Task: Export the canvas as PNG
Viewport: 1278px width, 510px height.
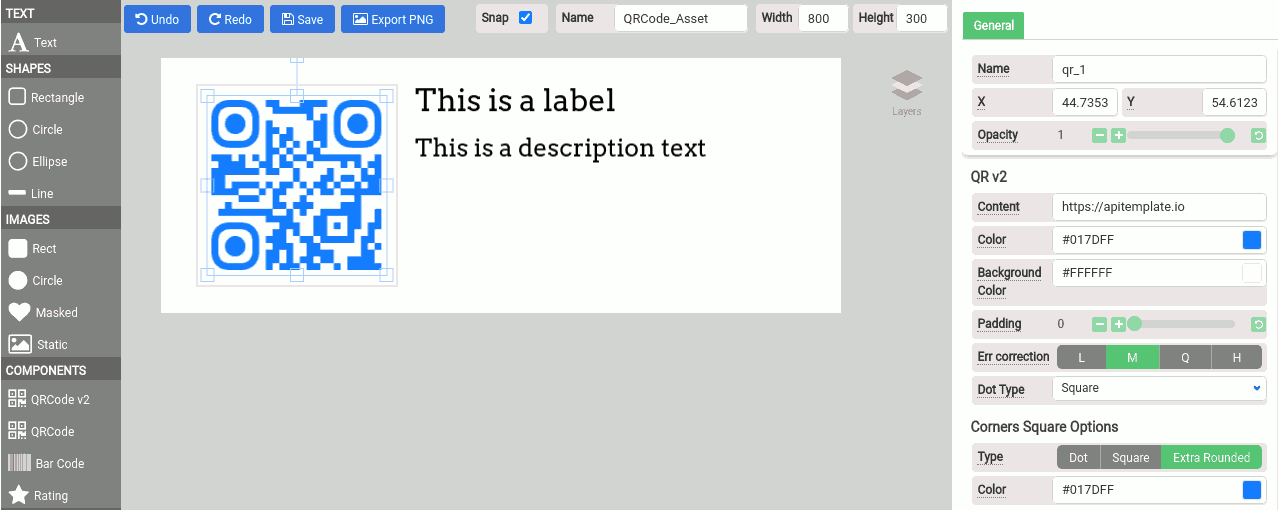Action: pos(393,19)
